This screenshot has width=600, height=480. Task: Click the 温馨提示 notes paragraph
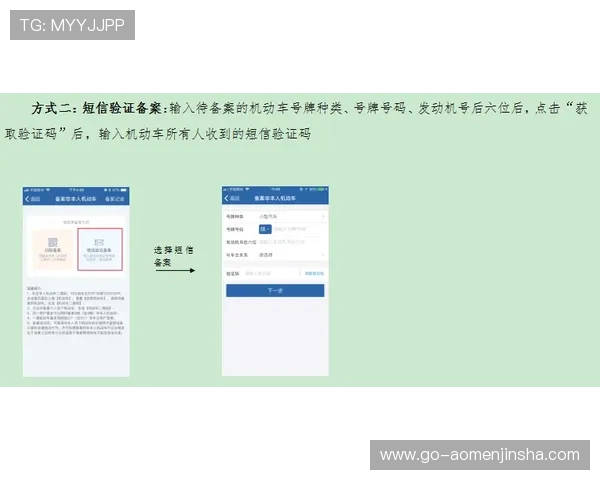pyautogui.click(x=75, y=311)
